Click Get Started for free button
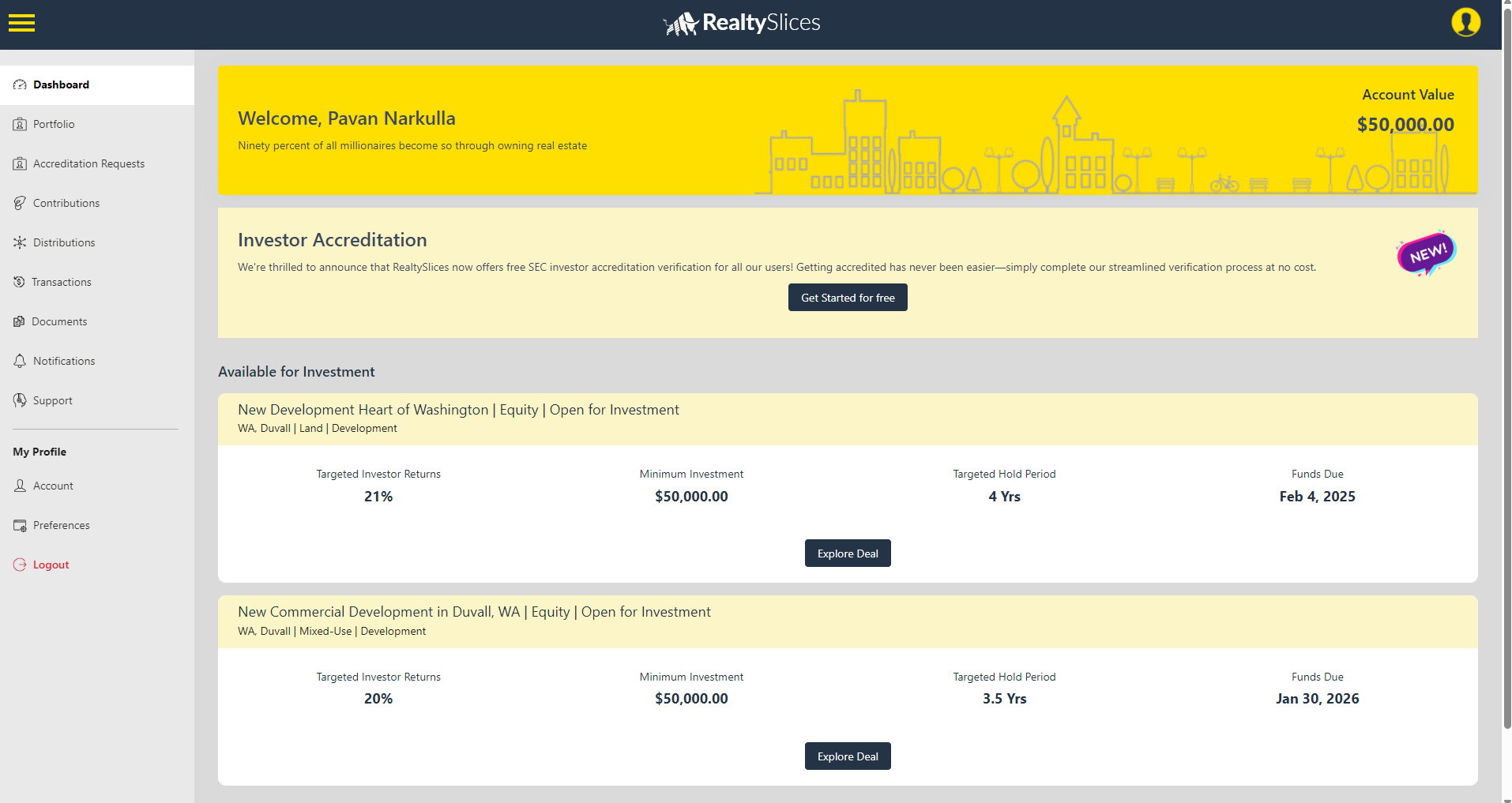1512x803 pixels. [848, 298]
